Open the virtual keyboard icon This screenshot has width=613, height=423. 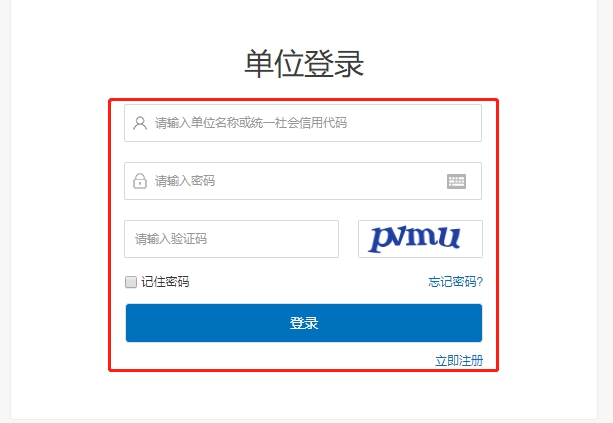[456, 181]
